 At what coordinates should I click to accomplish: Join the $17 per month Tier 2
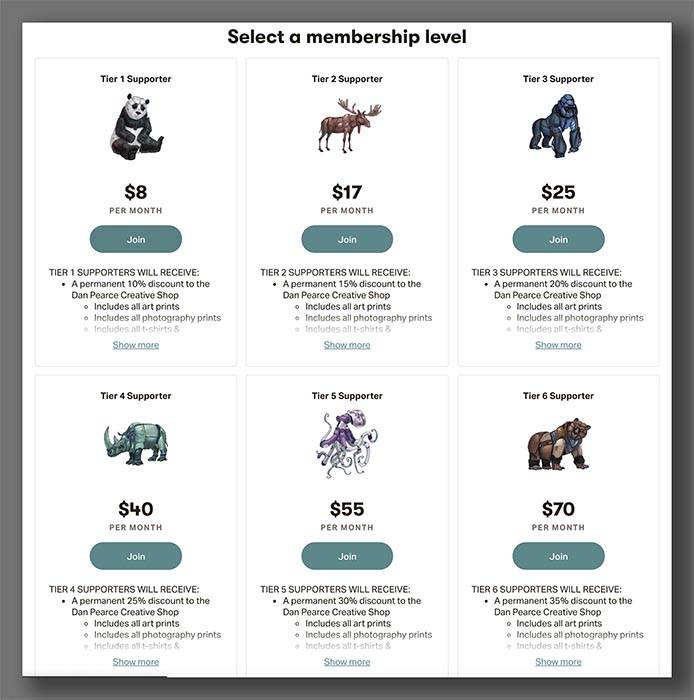tap(347, 239)
